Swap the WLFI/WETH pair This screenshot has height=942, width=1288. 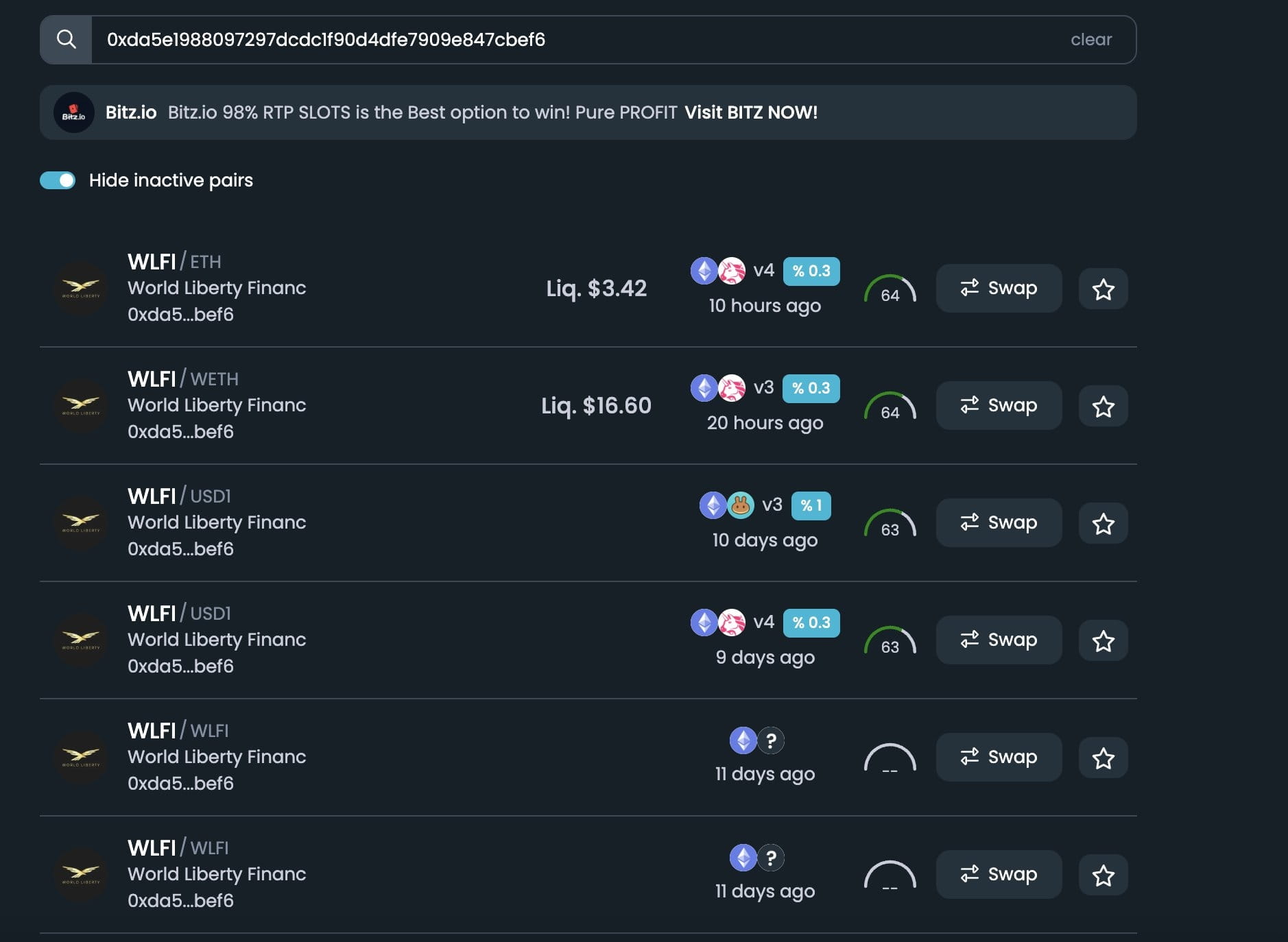(999, 405)
